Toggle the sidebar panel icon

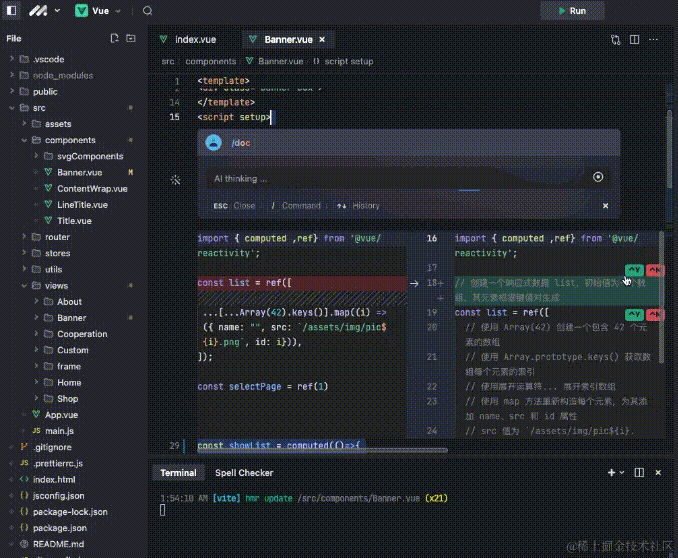click(10, 11)
